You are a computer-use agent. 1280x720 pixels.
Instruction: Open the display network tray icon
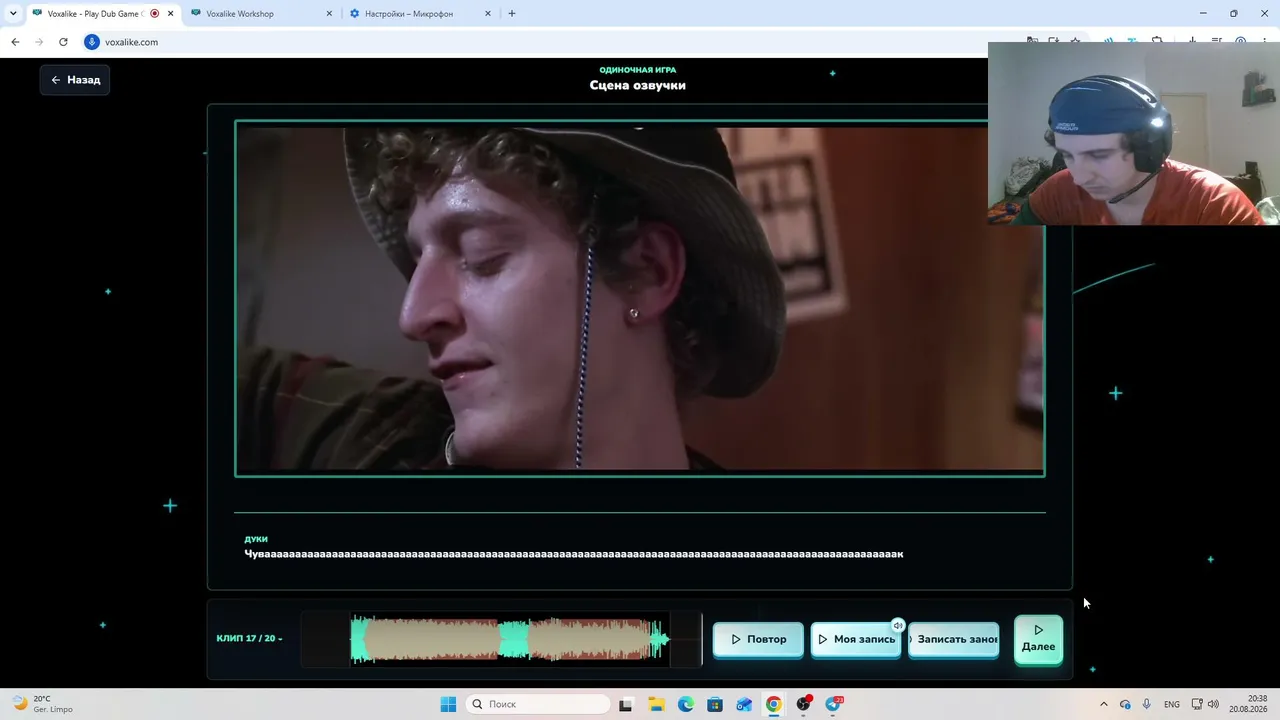[1197, 704]
